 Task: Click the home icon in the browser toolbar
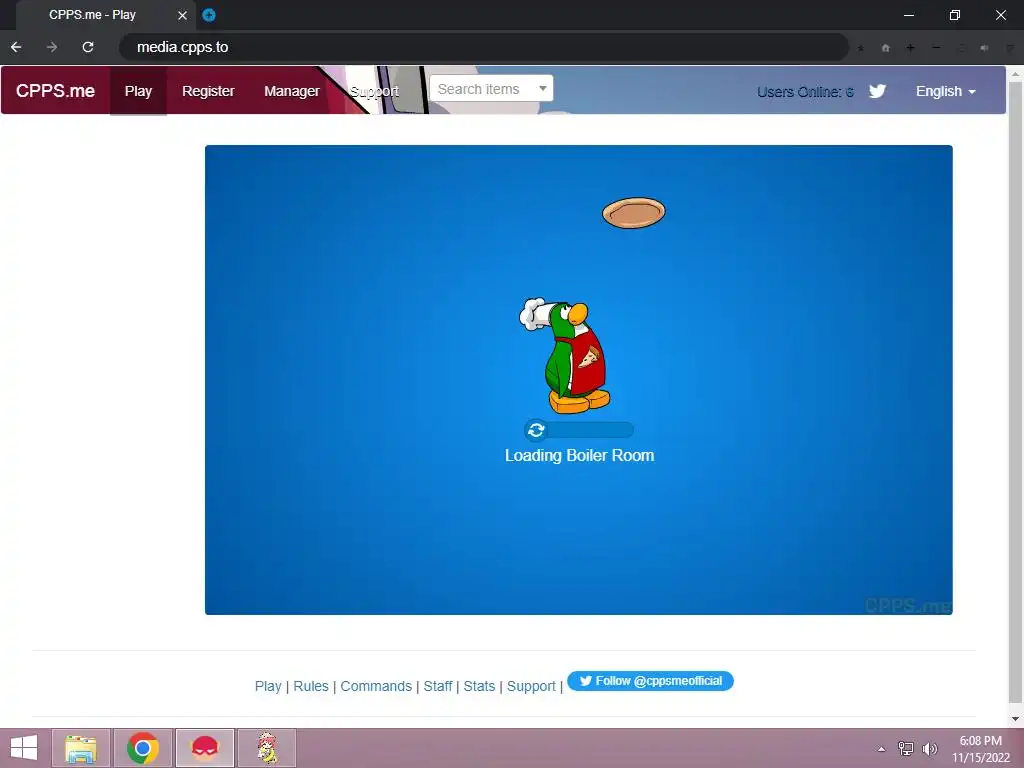click(886, 48)
